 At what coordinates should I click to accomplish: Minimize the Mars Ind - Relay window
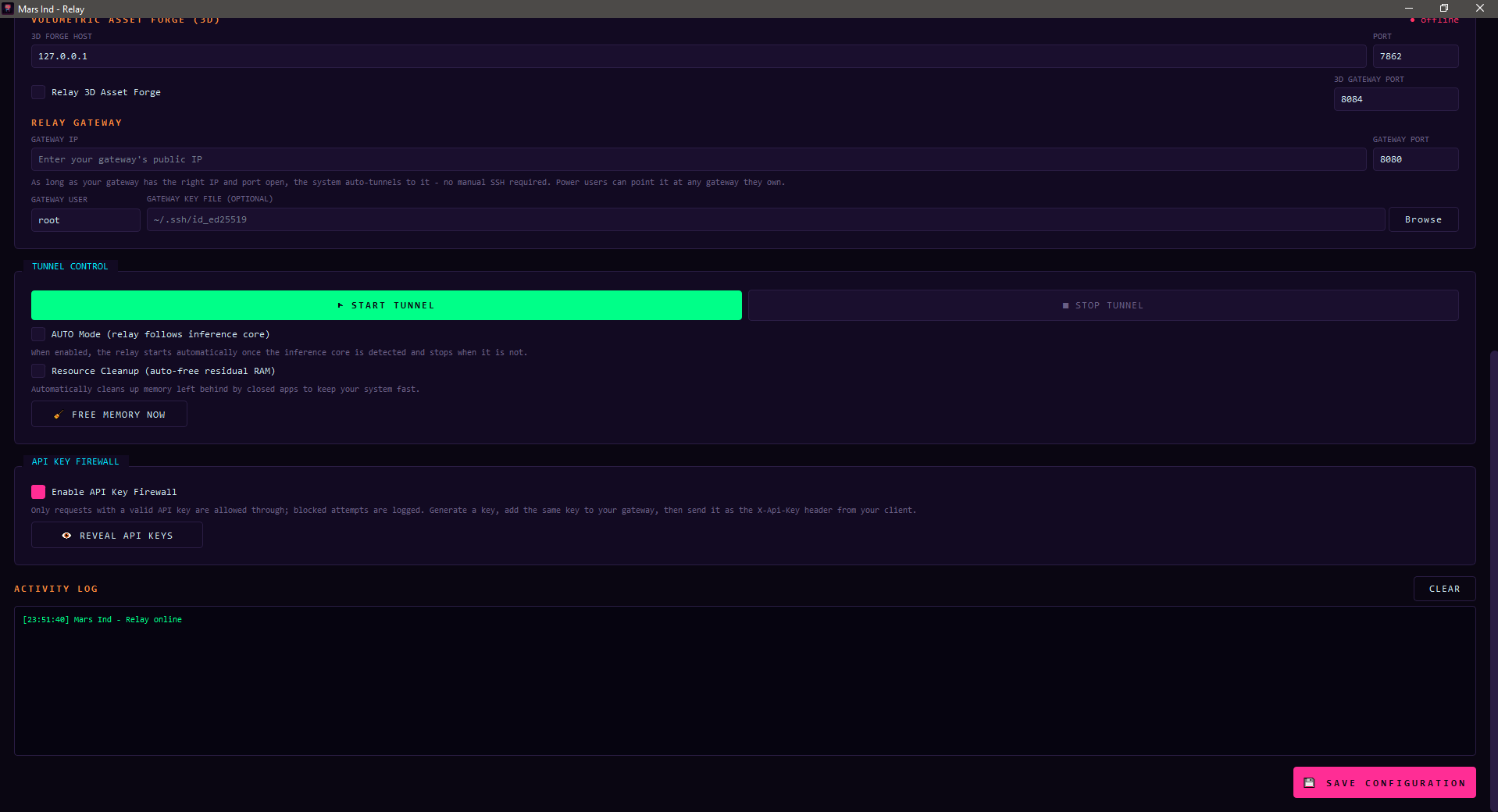tap(1409, 9)
